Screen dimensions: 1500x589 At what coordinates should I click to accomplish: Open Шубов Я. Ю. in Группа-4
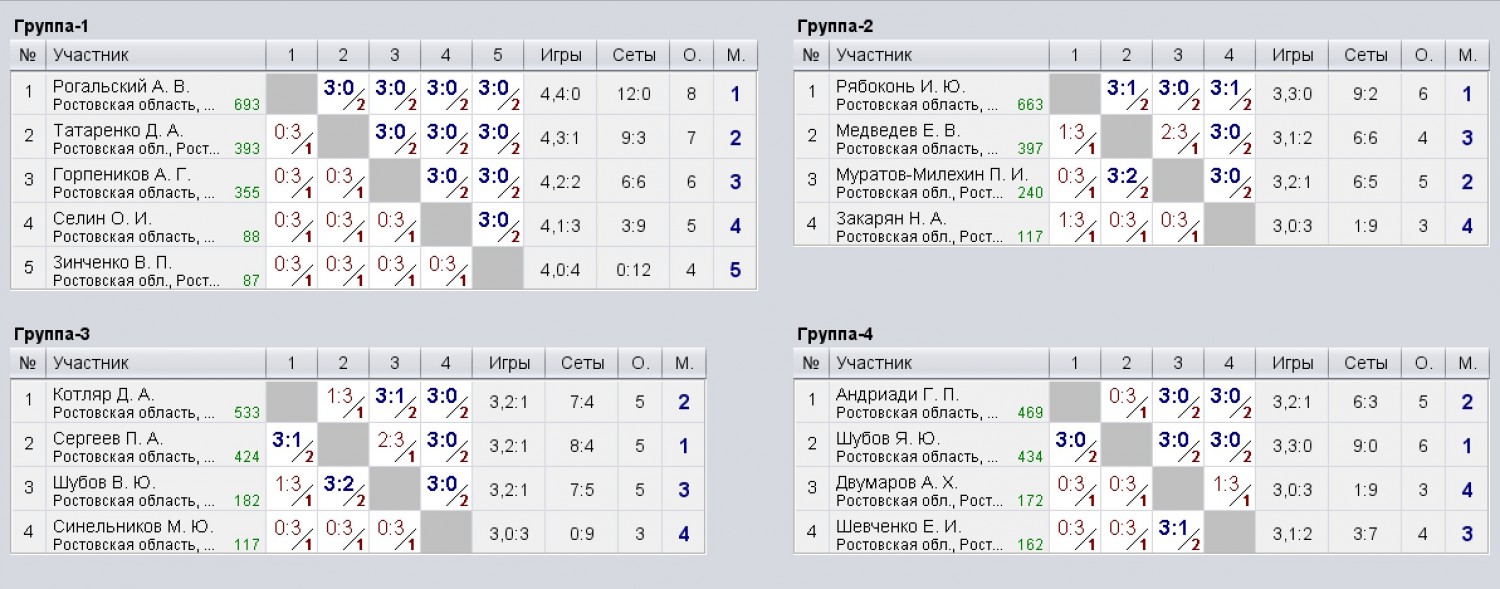[888, 438]
